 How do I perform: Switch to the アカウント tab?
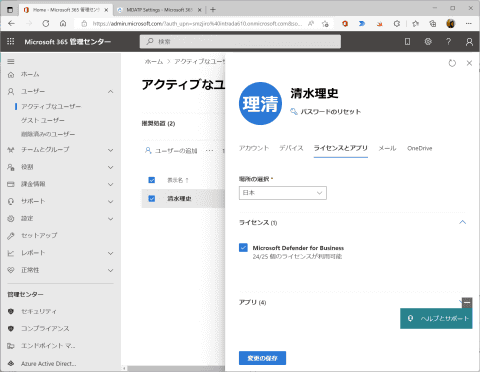[254, 148]
